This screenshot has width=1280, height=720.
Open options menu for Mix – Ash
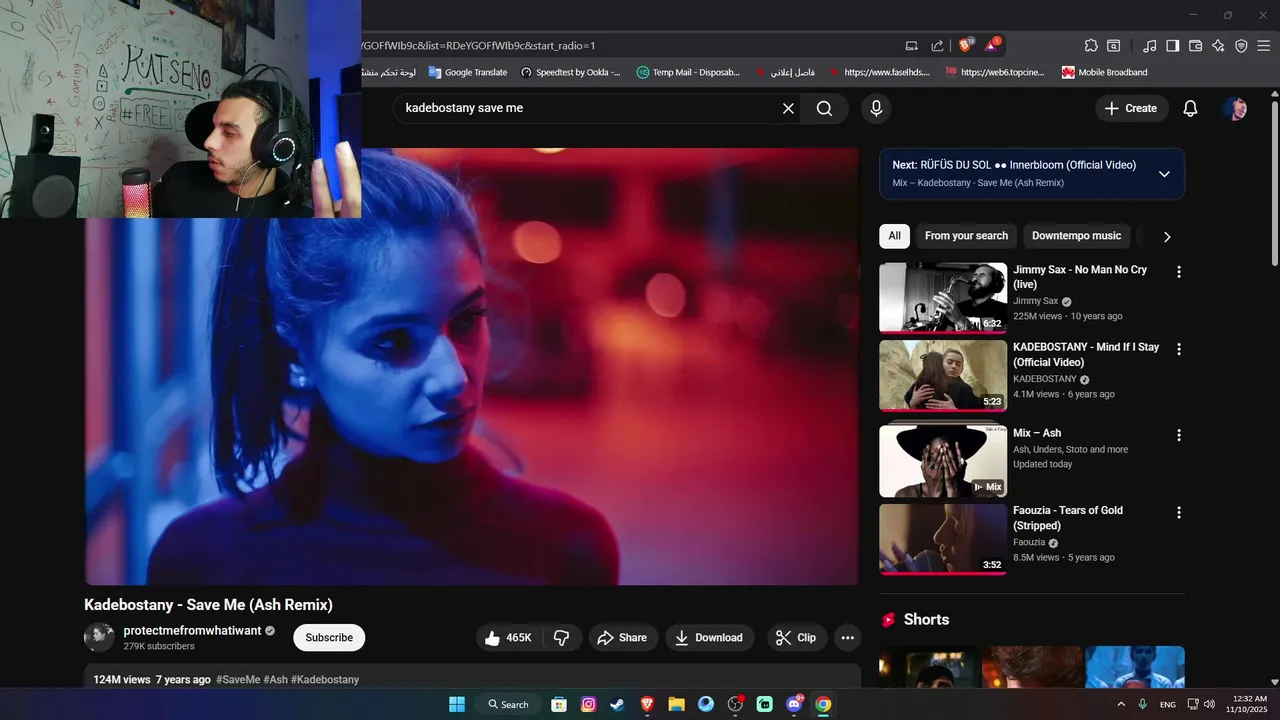[1179, 435]
